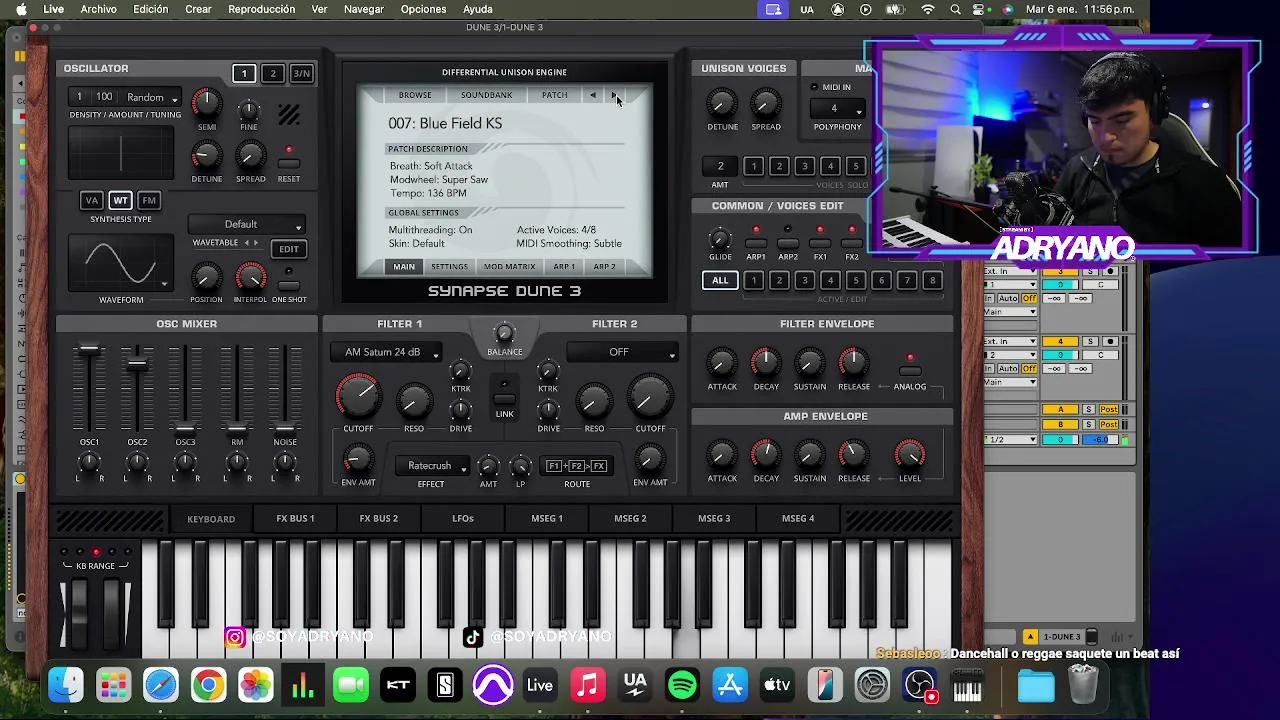Click the F1+F2 filter route icon
The width and height of the screenshot is (1280, 720).
coord(577,466)
